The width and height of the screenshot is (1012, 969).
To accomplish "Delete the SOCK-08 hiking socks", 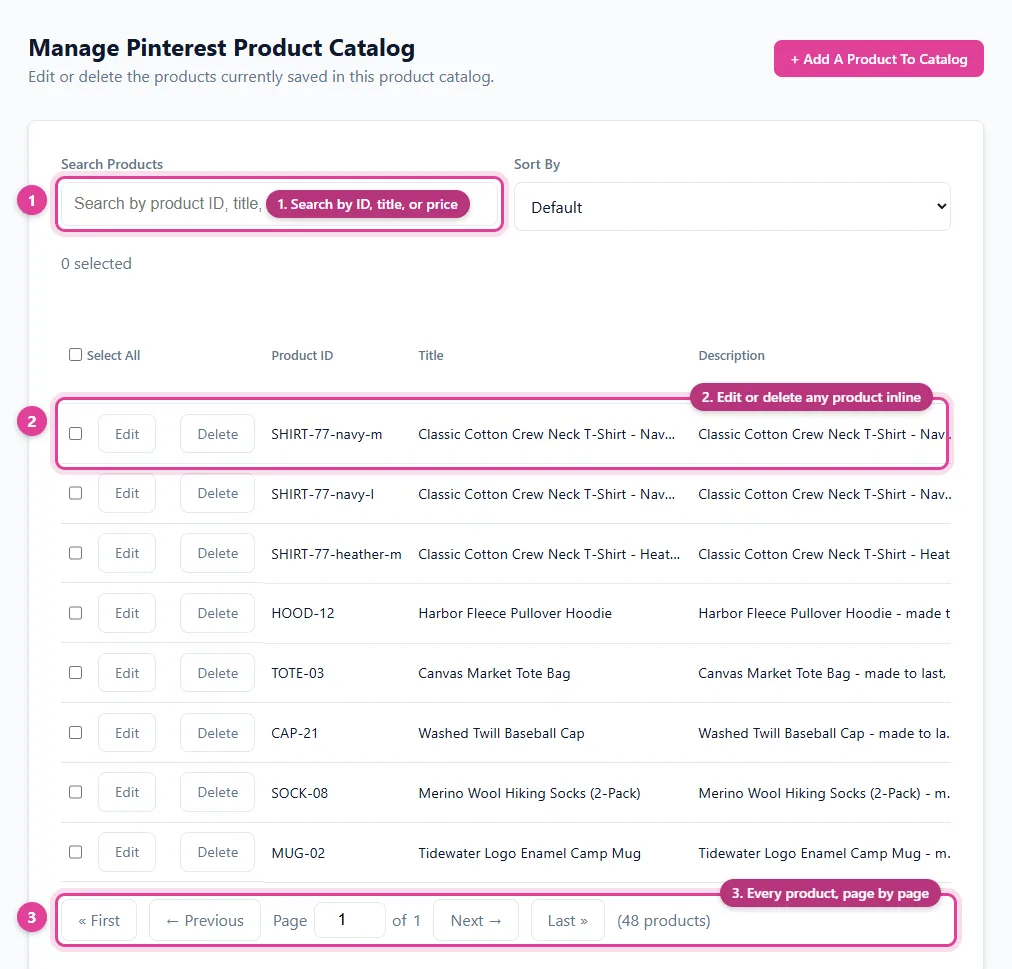I will point(218,792).
